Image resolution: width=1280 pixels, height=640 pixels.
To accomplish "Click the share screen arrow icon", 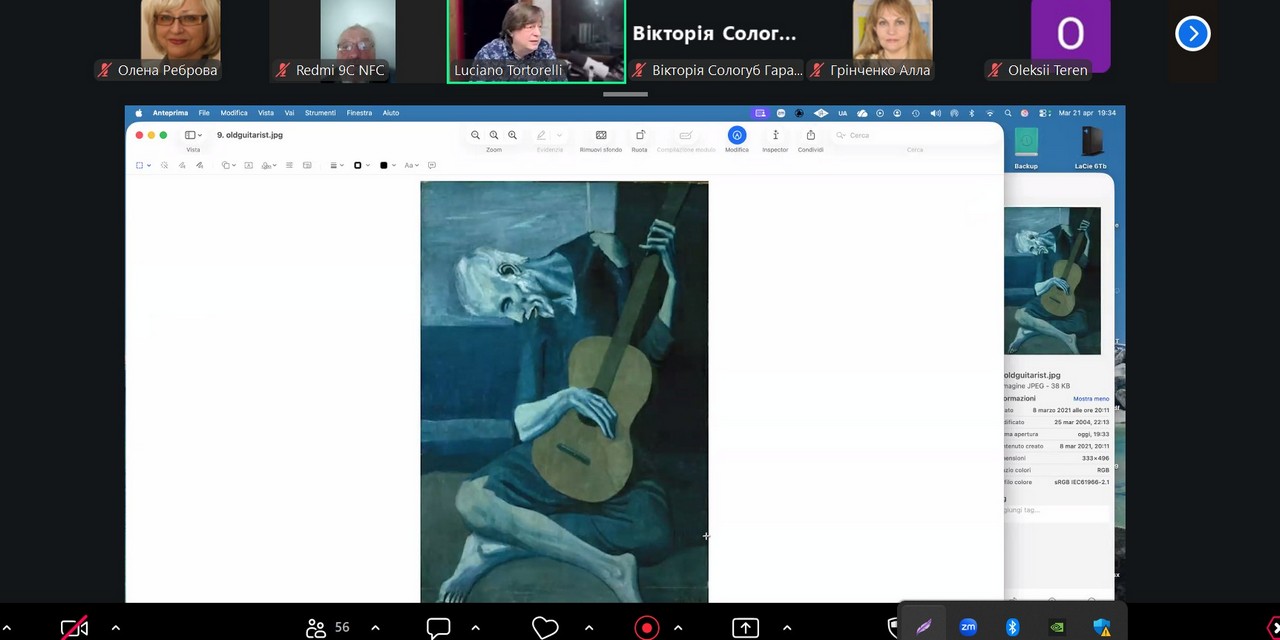I will pyautogui.click(x=745, y=627).
